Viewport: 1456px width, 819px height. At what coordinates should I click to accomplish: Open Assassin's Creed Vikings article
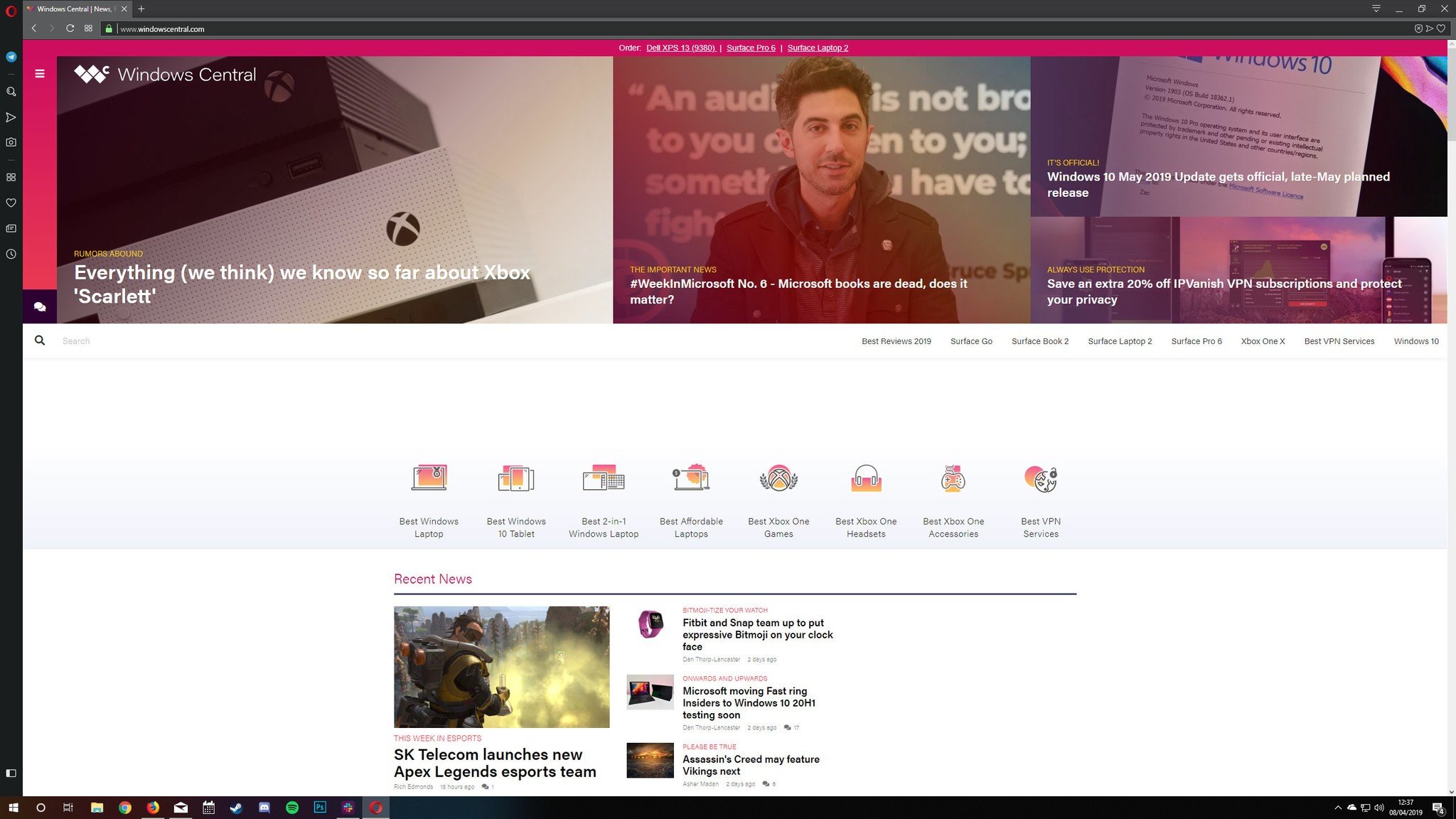point(751,765)
